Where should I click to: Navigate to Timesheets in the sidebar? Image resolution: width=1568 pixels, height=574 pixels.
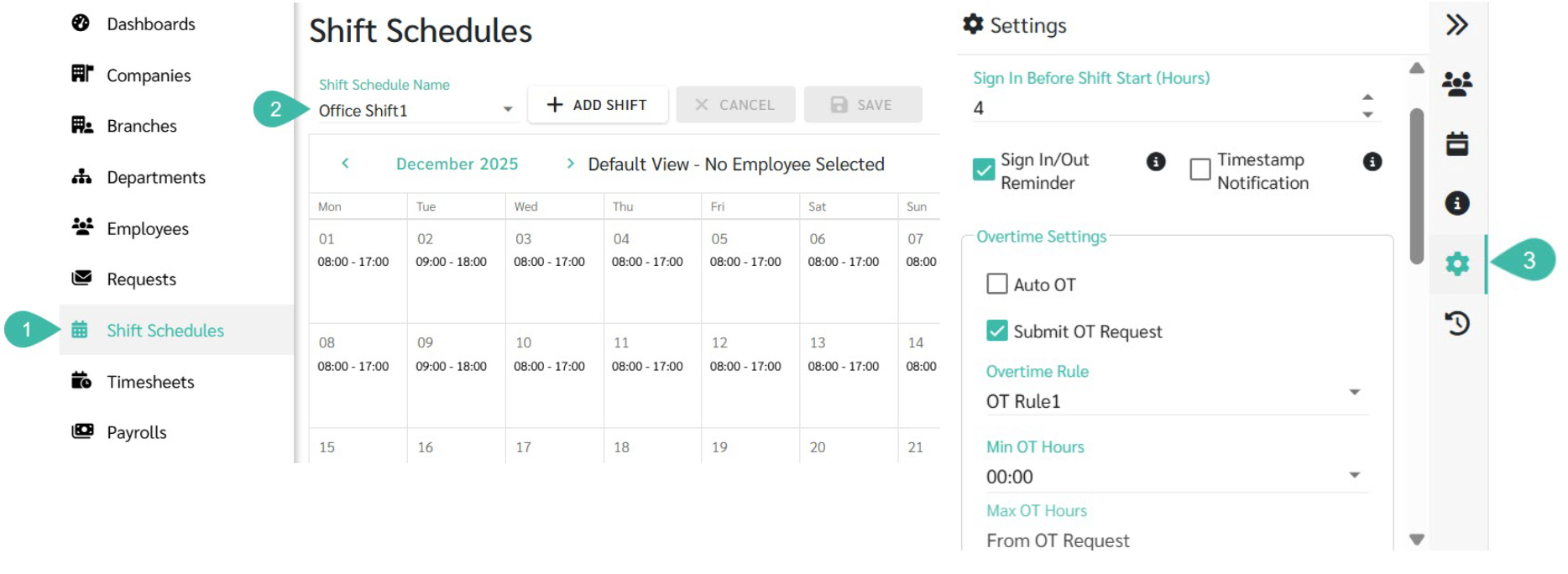tap(150, 382)
